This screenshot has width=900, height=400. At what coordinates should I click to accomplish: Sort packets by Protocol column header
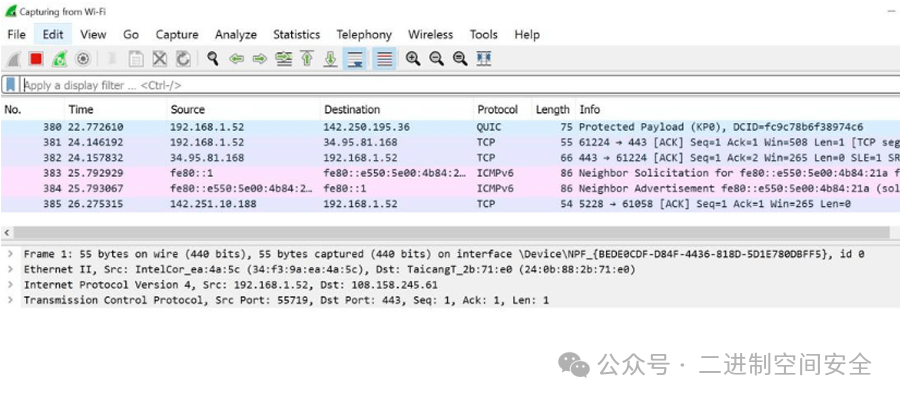pyautogui.click(x=497, y=109)
